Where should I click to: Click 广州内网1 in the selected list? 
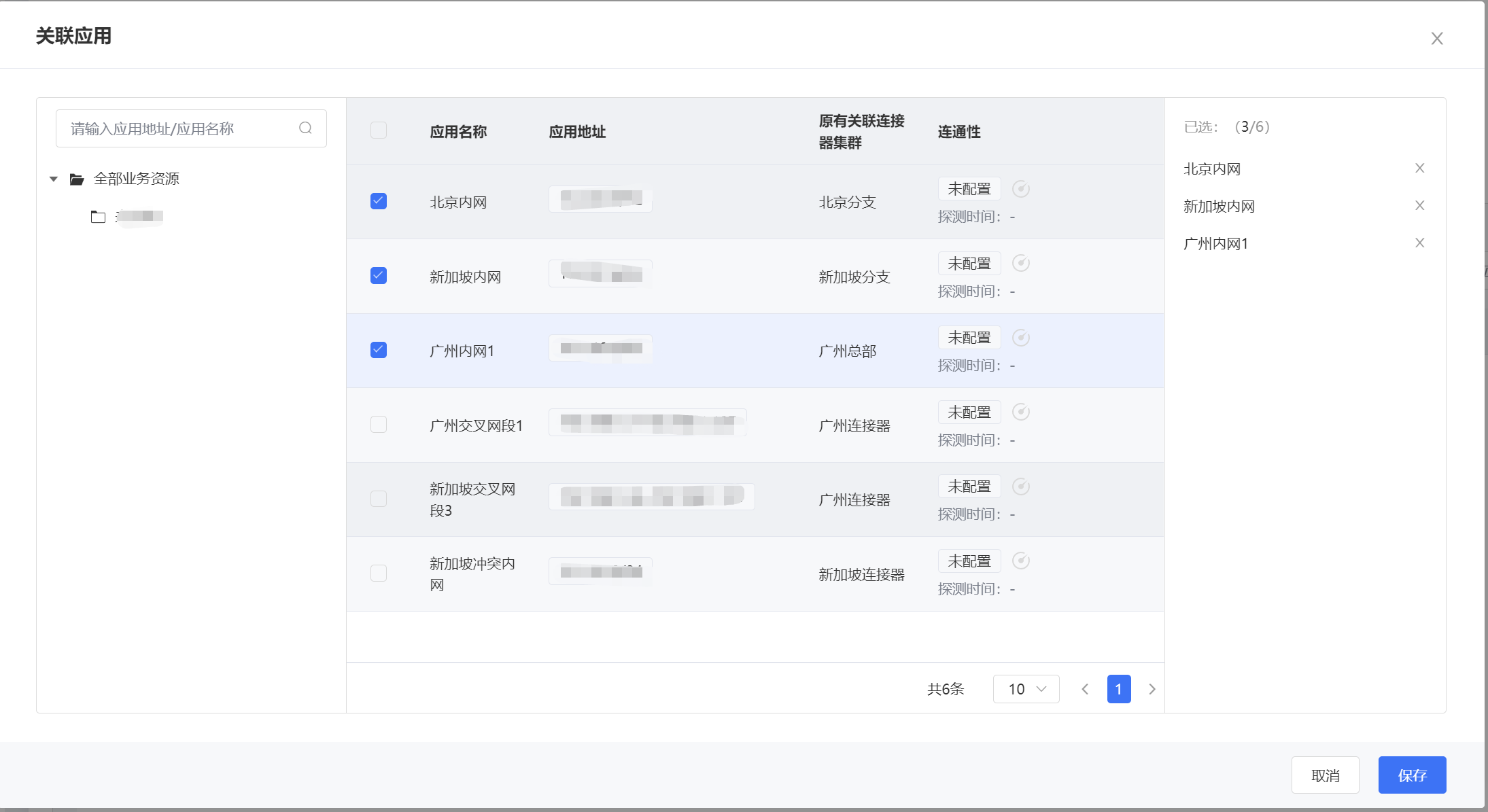tap(1215, 243)
